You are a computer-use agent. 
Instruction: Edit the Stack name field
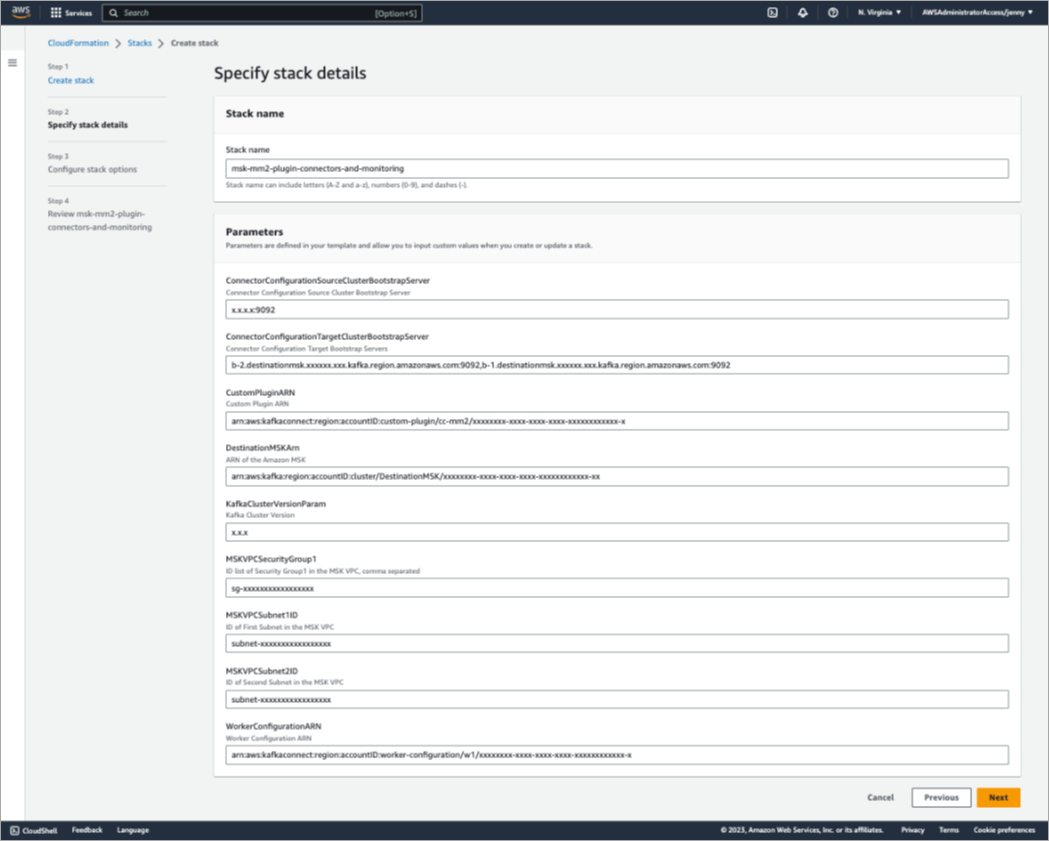pyautogui.click(x=616, y=169)
